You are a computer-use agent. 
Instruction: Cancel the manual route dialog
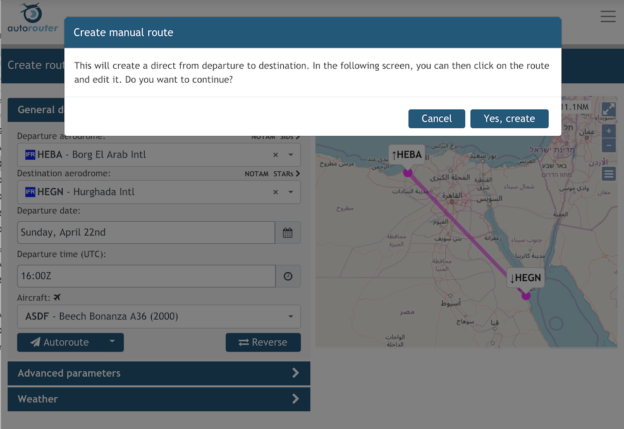point(436,118)
